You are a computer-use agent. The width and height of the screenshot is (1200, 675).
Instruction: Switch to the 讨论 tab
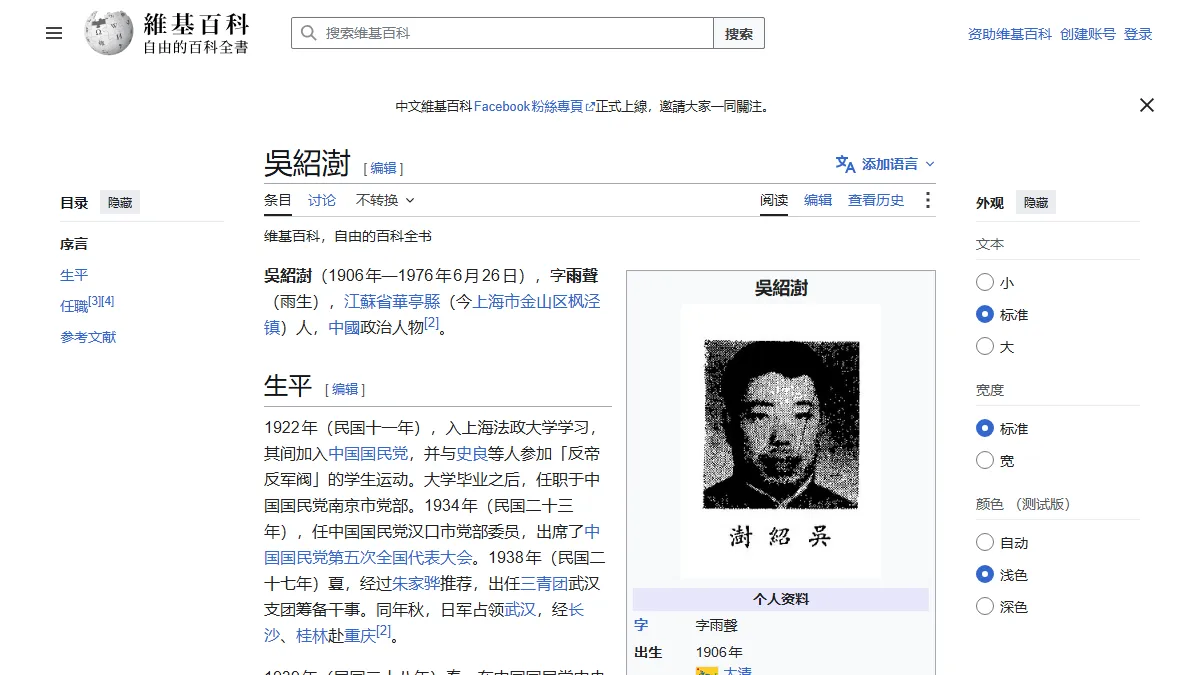(322, 200)
